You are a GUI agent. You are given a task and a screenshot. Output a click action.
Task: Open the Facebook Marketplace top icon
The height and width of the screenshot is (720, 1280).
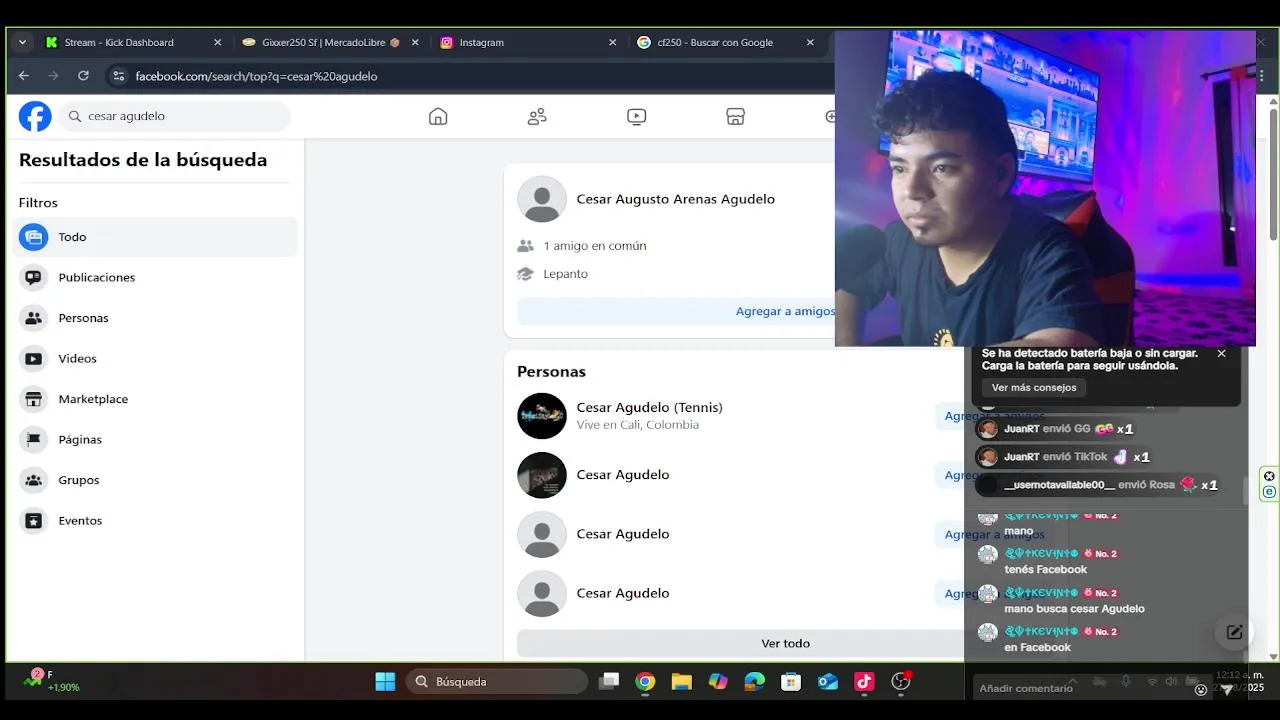[x=735, y=116]
